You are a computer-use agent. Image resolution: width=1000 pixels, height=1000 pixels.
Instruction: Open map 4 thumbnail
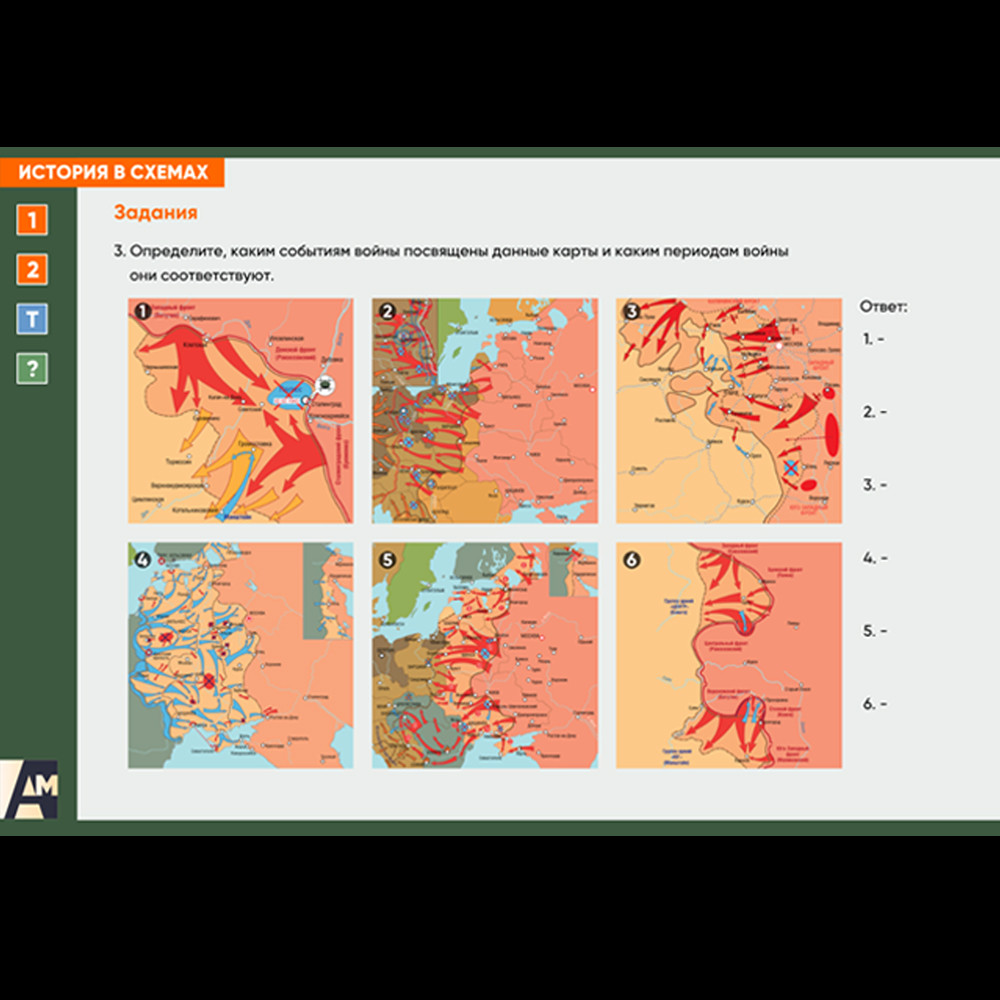(240, 655)
